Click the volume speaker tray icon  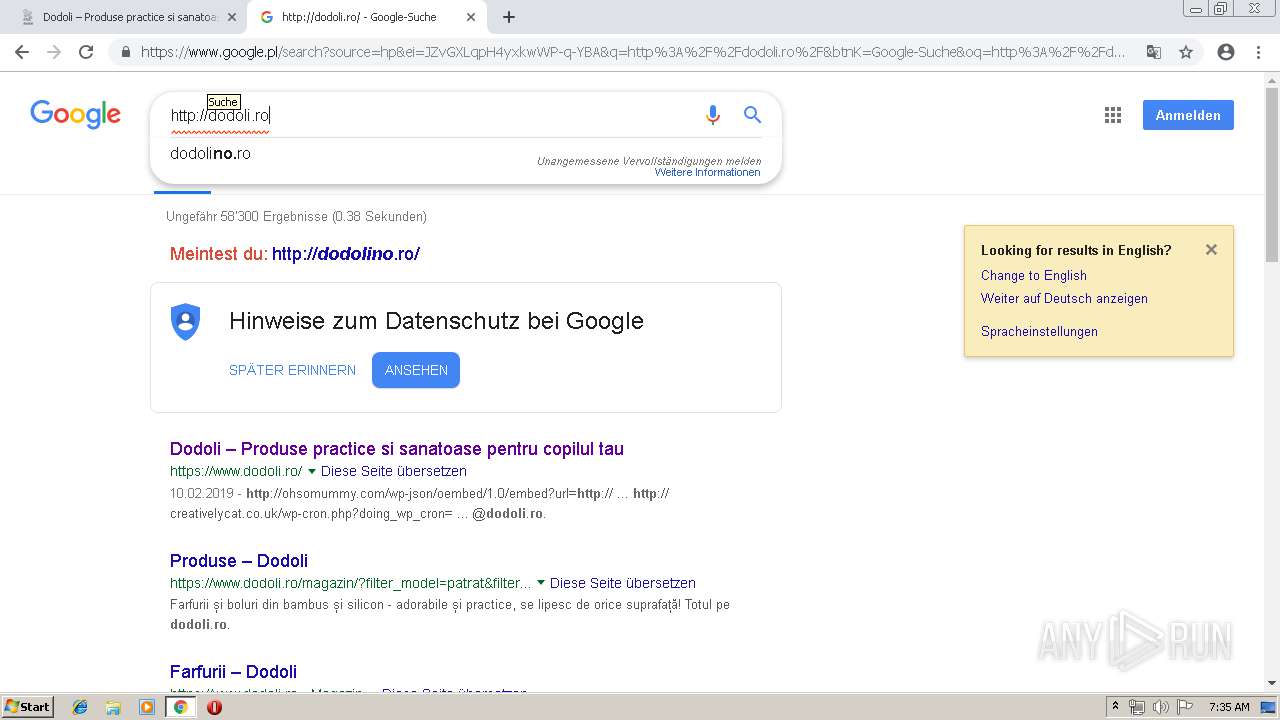(x=1161, y=707)
